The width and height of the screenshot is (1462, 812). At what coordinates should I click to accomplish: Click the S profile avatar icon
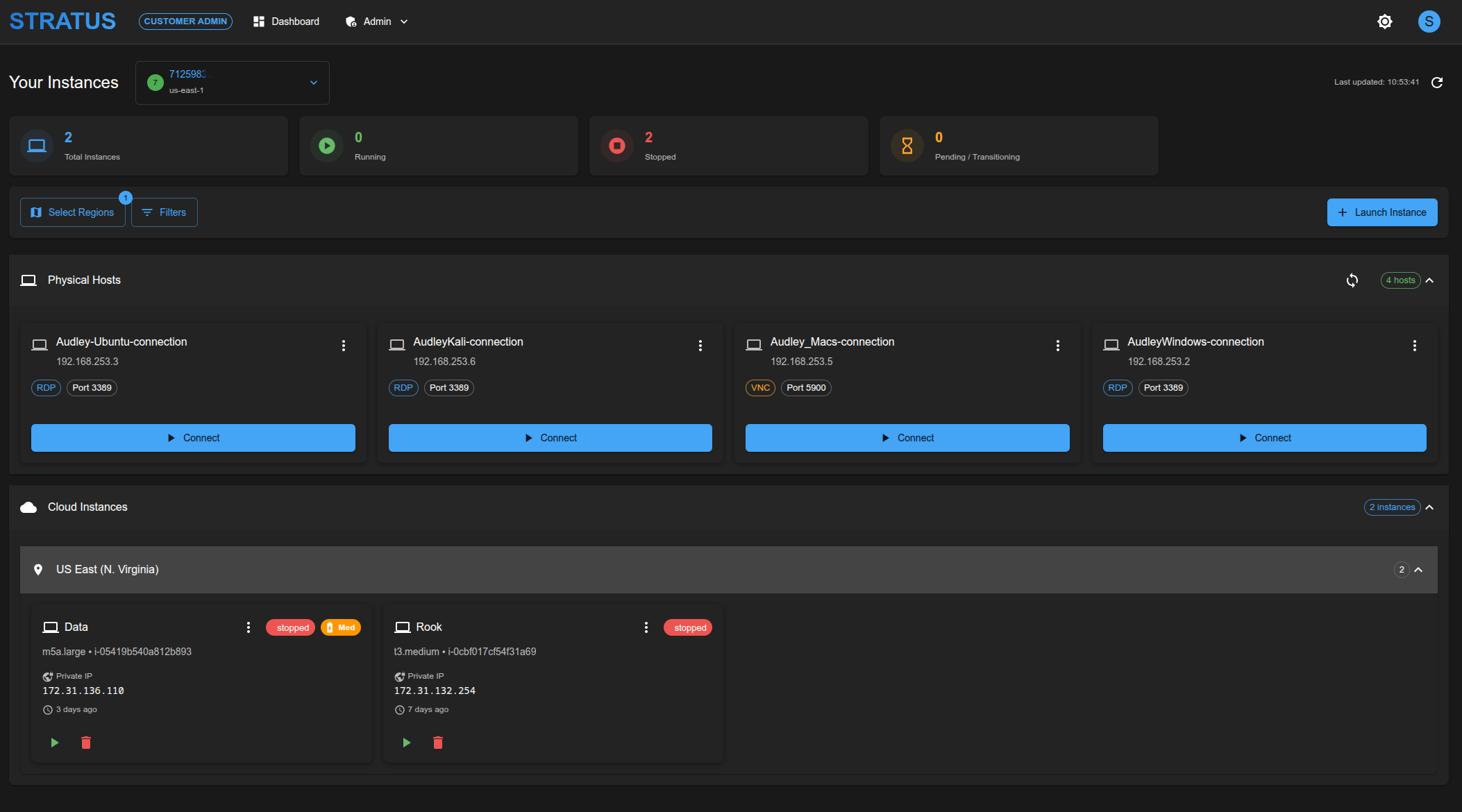(1429, 22)
